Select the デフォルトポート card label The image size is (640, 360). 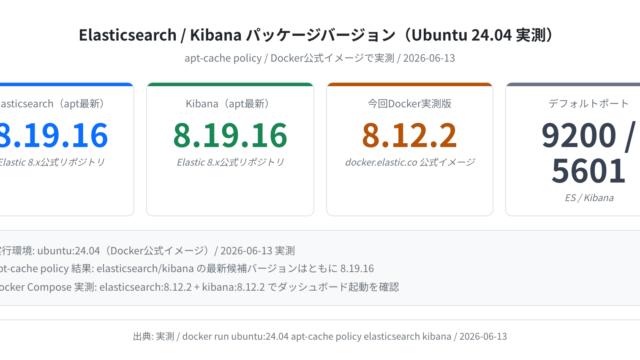589,104
